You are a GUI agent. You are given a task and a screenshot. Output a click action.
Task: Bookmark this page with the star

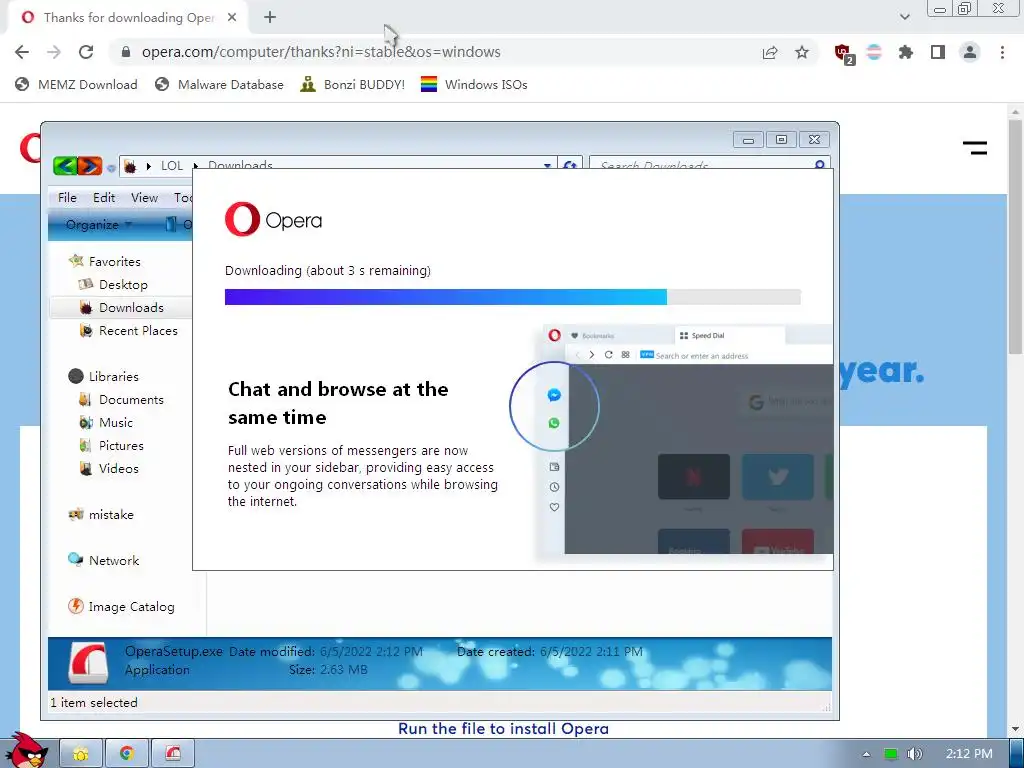pyautogui.click(x=802, y=52)
